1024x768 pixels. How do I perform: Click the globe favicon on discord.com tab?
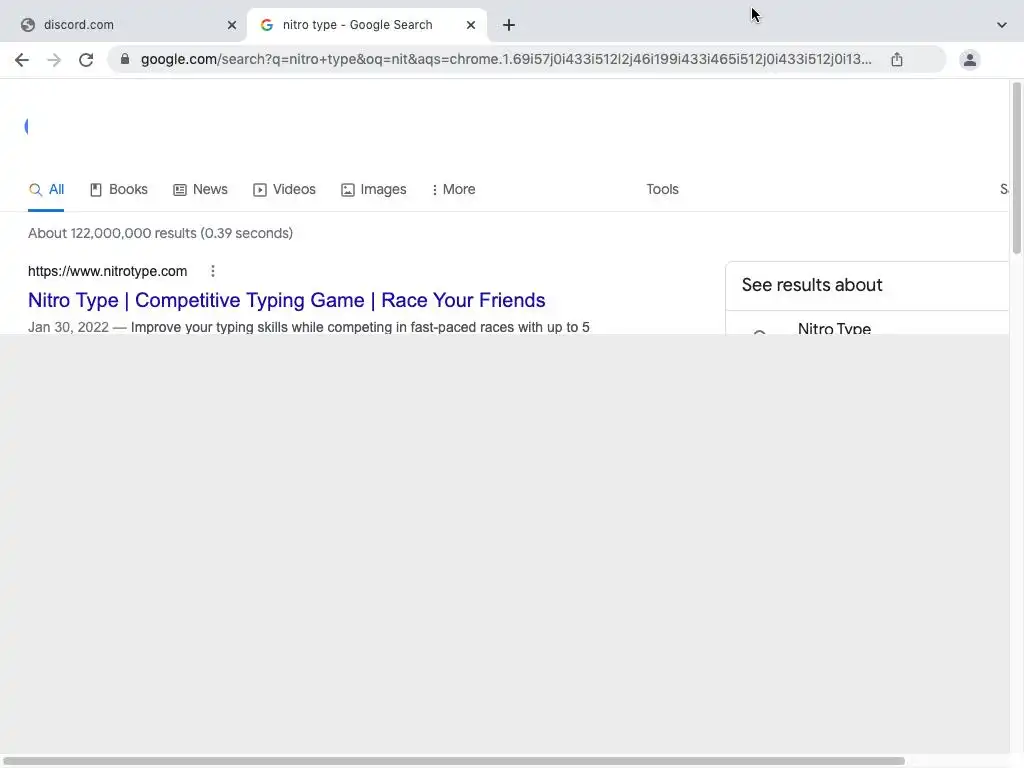(x=27, y=25)
